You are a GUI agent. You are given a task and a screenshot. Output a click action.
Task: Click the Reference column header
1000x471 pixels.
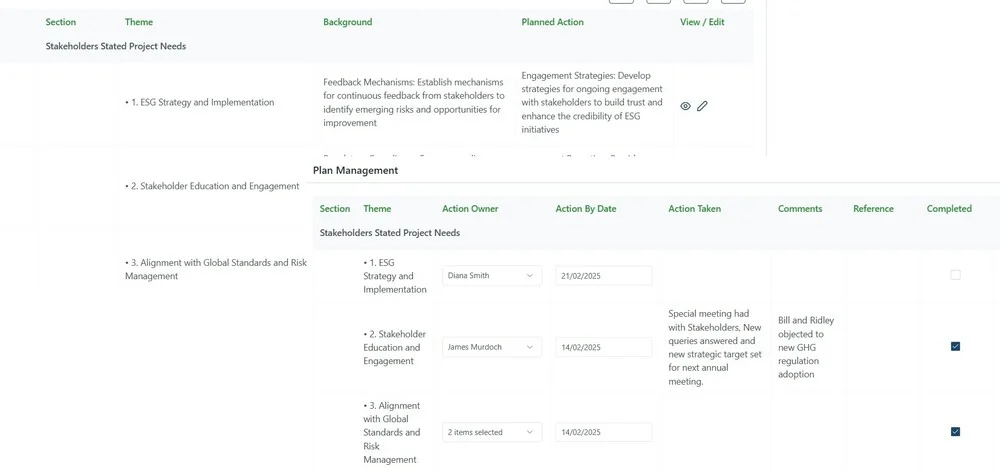[x=873, y=209]
